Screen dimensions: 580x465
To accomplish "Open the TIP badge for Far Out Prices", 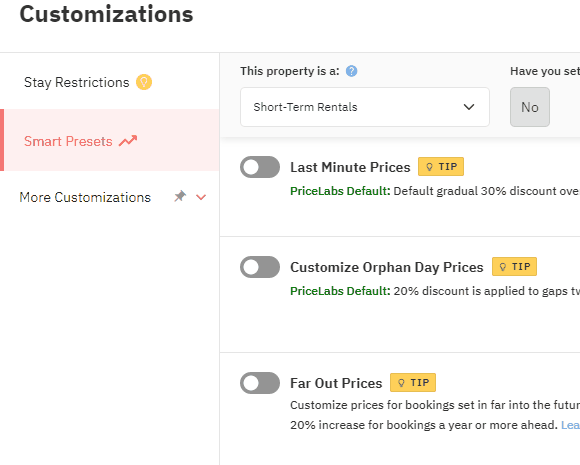I will pyautogui.click(x=413, y=383).
